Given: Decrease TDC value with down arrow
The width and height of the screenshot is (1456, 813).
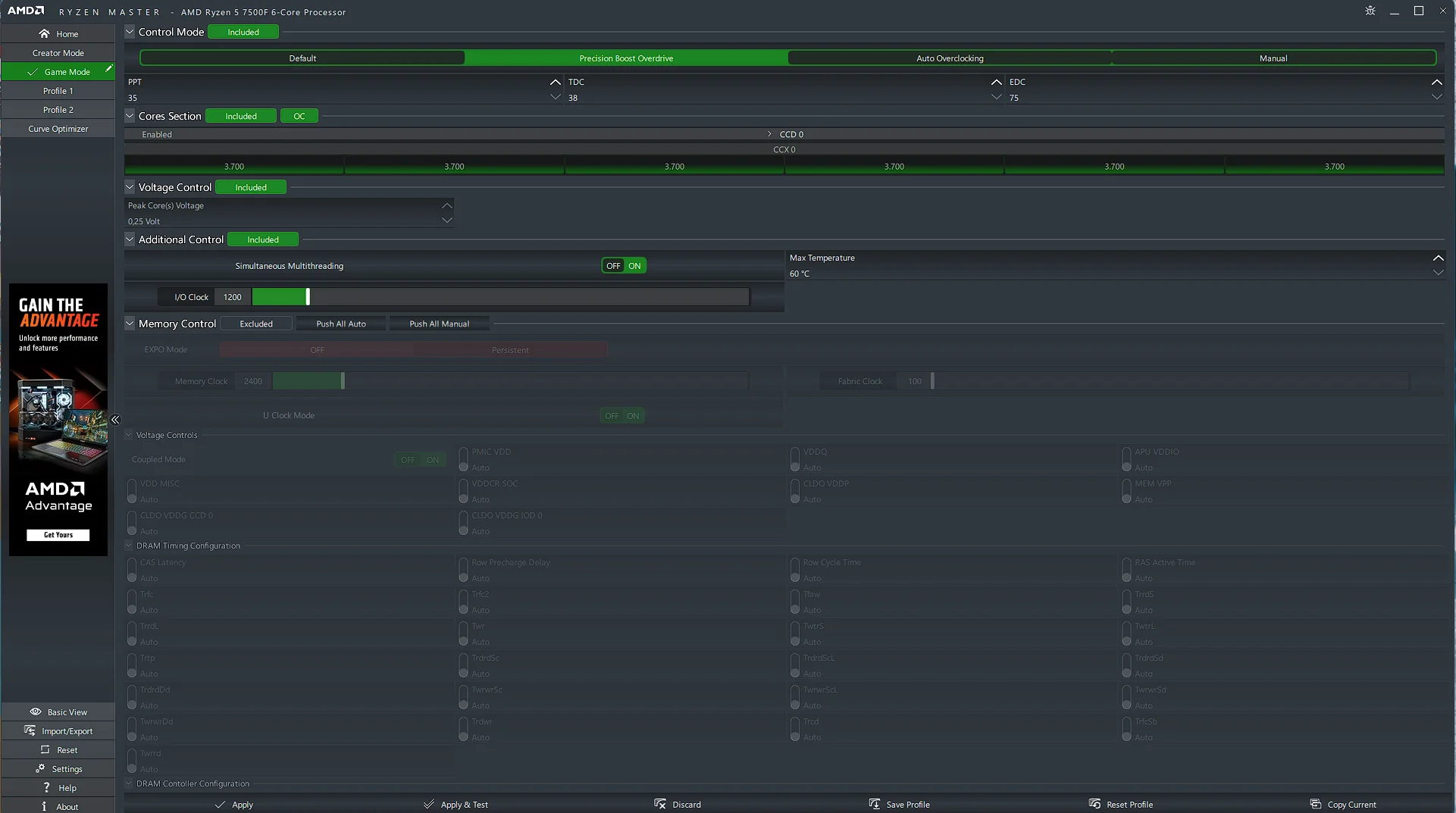Looking at the screenshot, I should (x=997, y=97).
